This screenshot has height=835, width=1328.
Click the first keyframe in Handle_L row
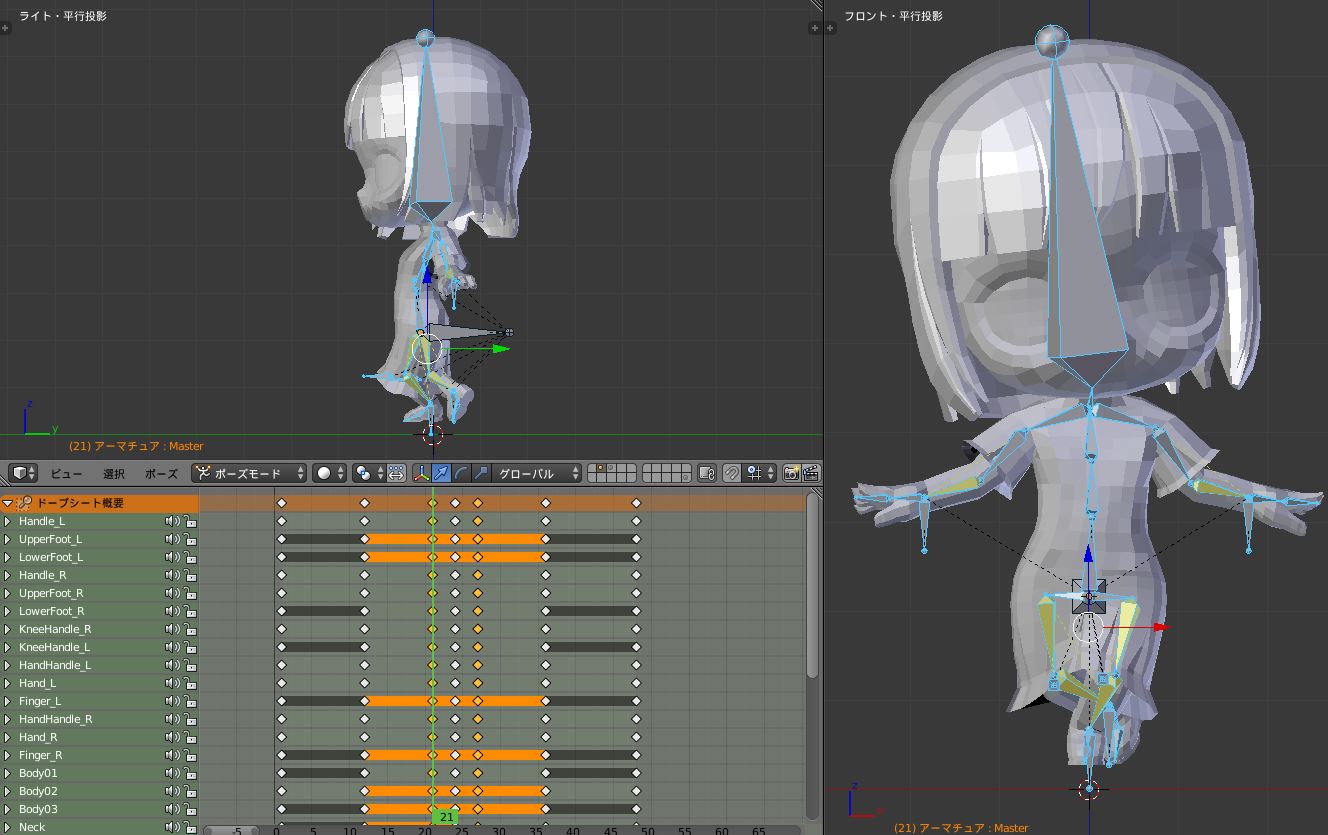coord(281,521)
